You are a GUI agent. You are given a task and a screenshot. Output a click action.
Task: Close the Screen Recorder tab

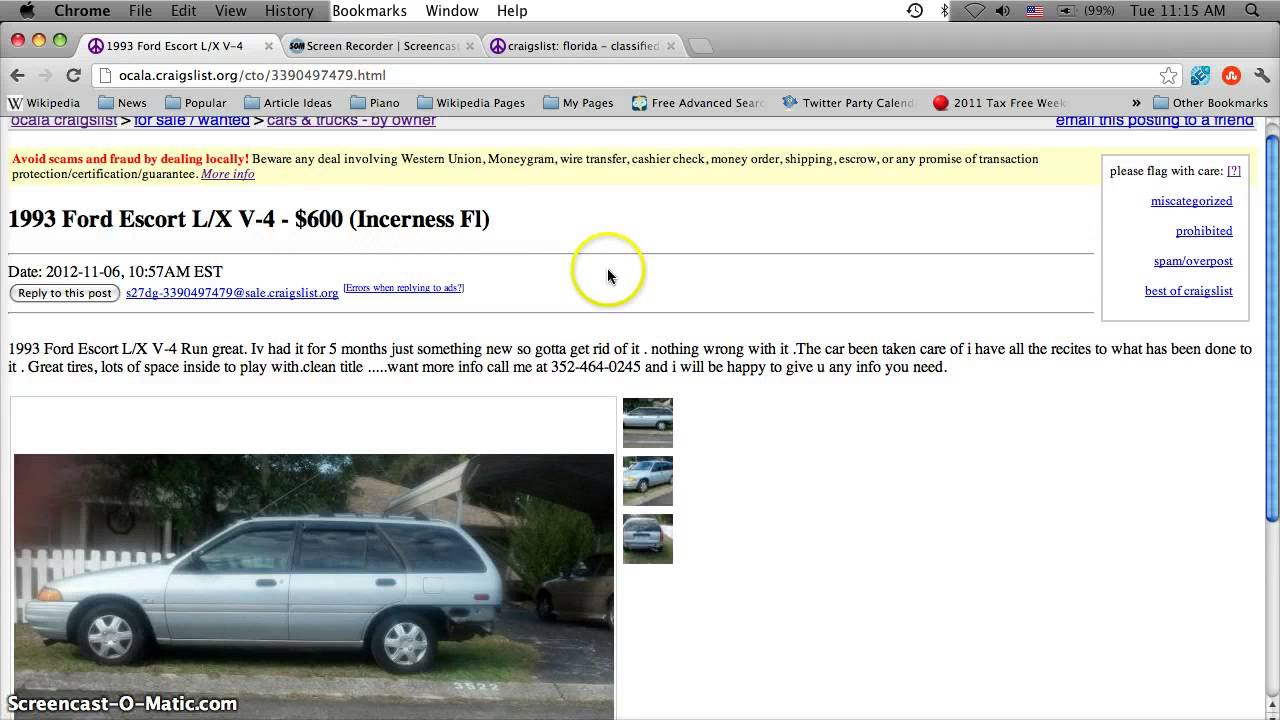click(470, 46)
